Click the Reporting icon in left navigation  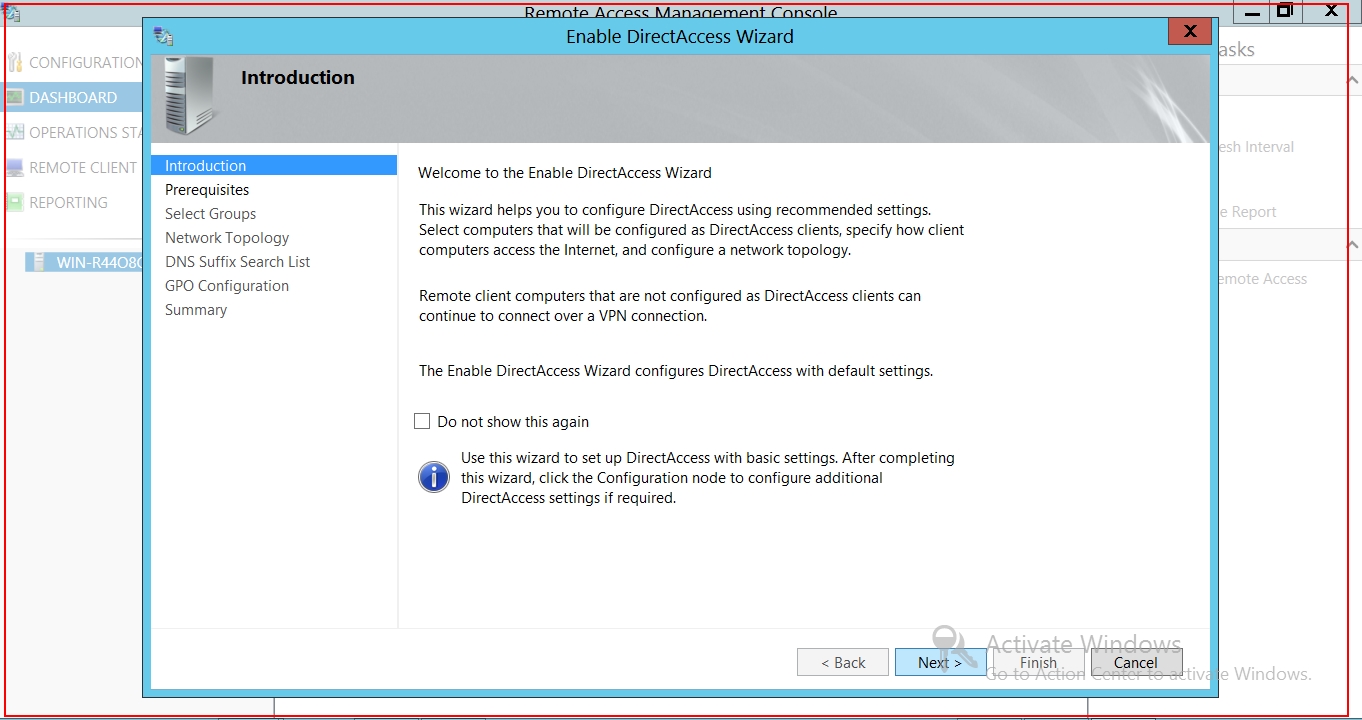(x=14, y=203)
